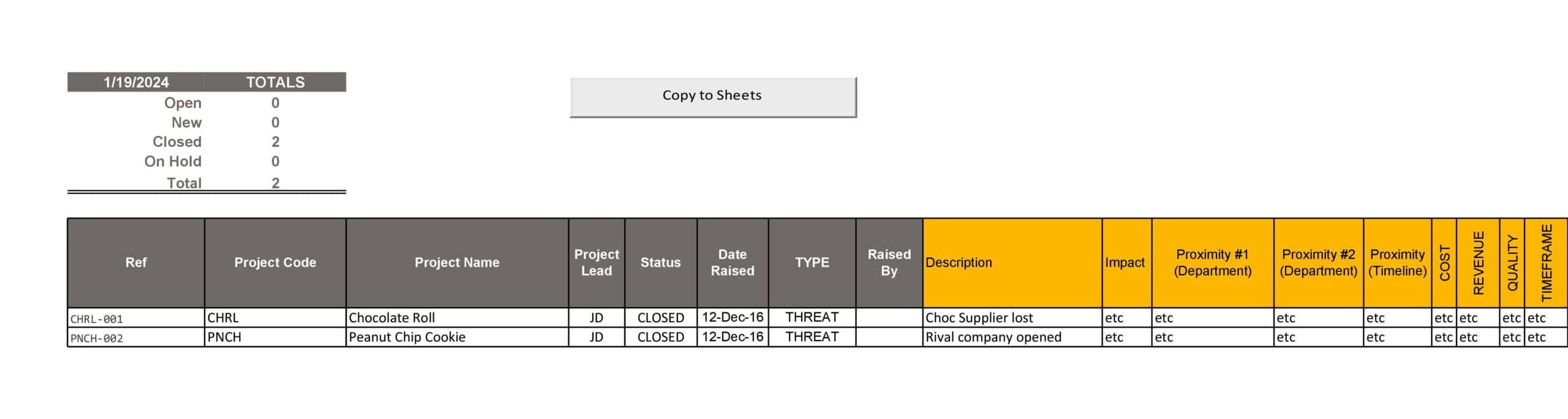The width and height of the screenshot is (1568, 419).
Task: Select the TYPE column header
Action: [x=812, y=263]
